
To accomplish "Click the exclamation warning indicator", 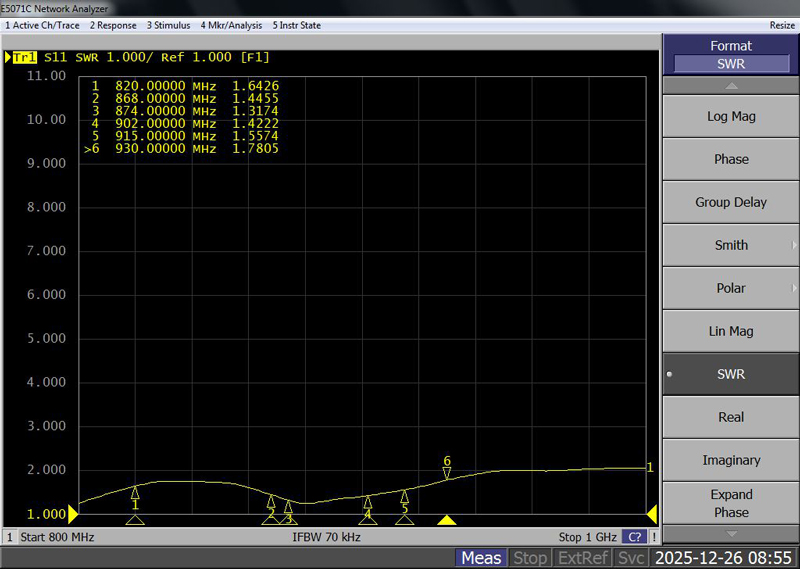I will click(653, 537).
